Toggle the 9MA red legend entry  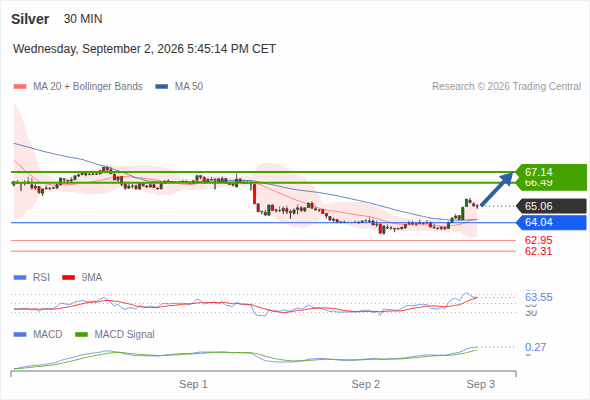click(82, 277)
